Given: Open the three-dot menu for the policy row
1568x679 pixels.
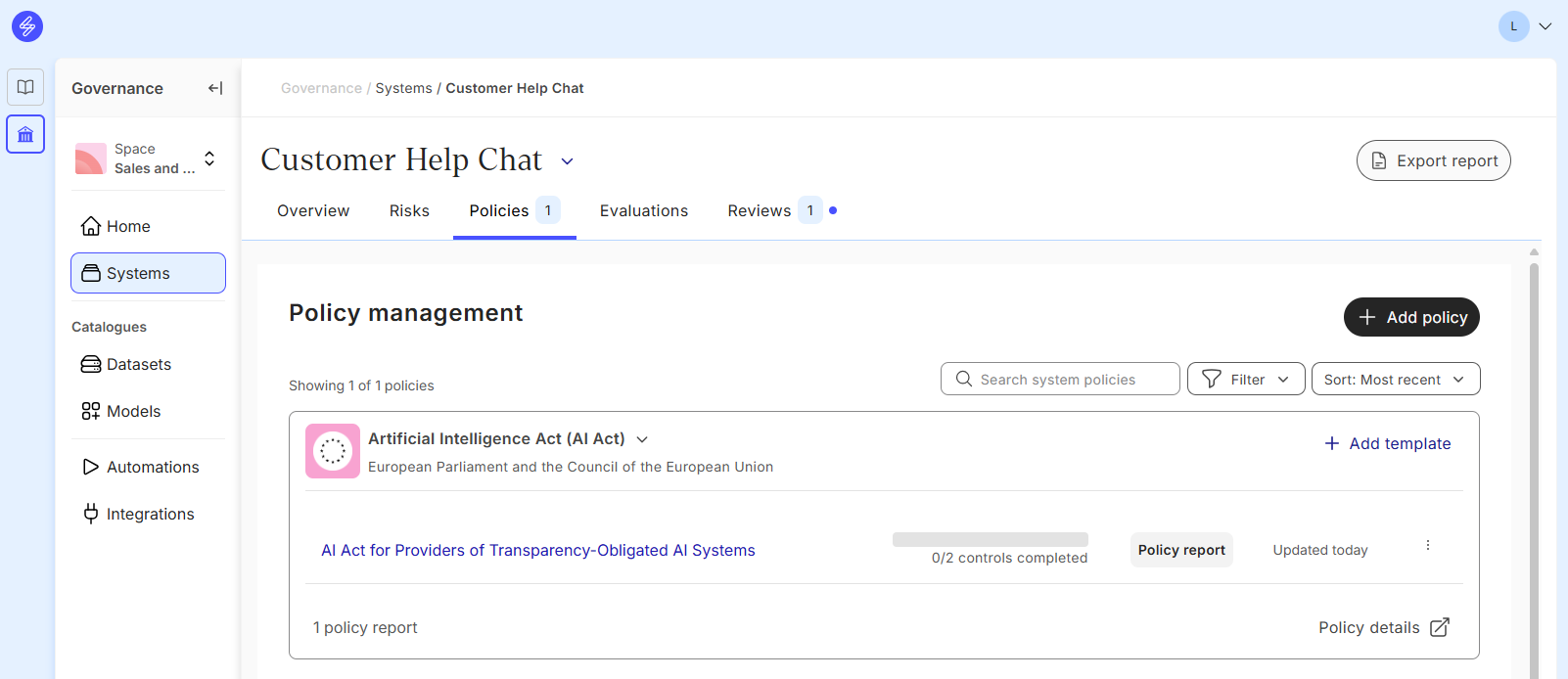Looking at the screenshot, I should point(1427,546).
